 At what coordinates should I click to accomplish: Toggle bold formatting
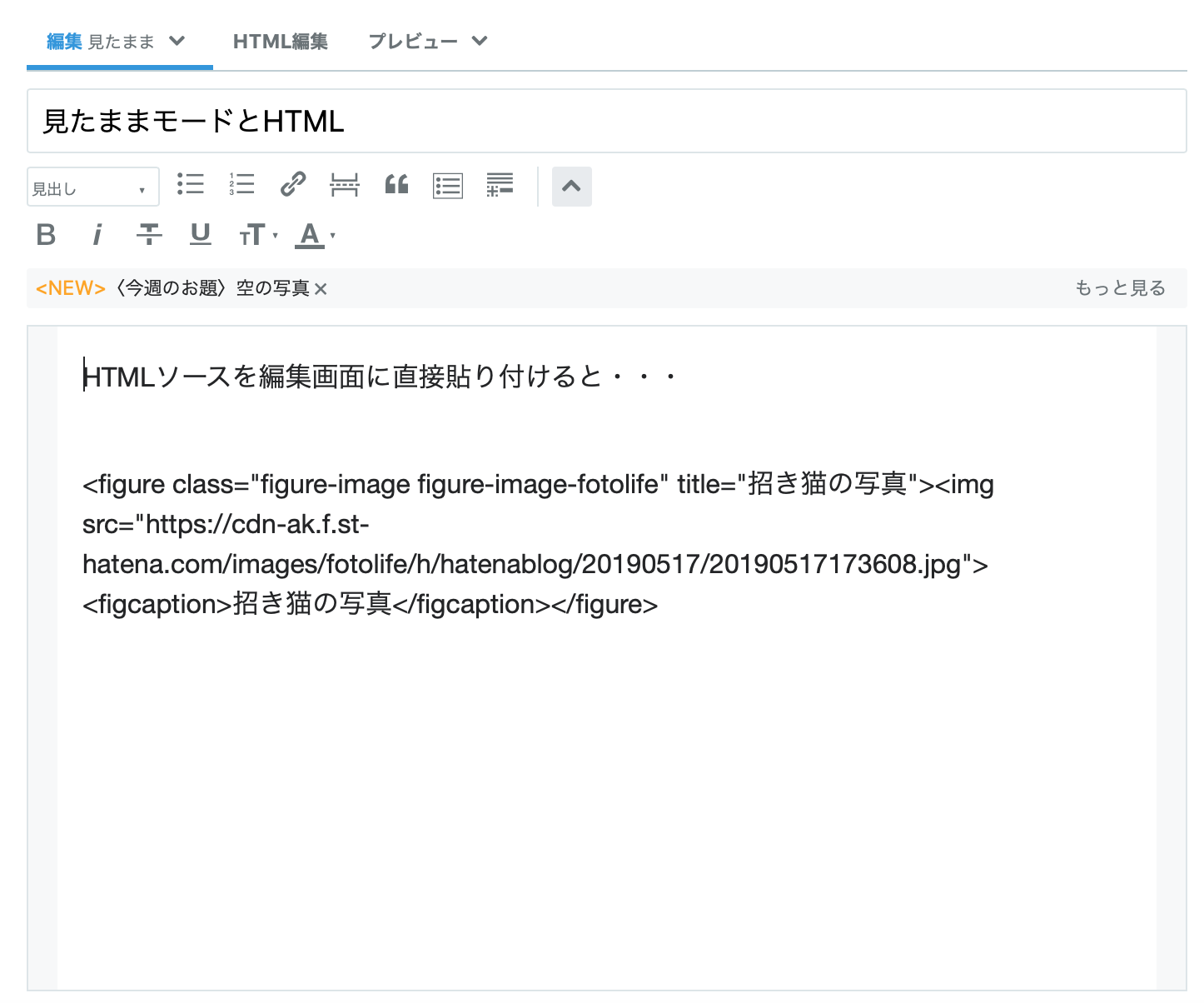(x=47, y=235)
